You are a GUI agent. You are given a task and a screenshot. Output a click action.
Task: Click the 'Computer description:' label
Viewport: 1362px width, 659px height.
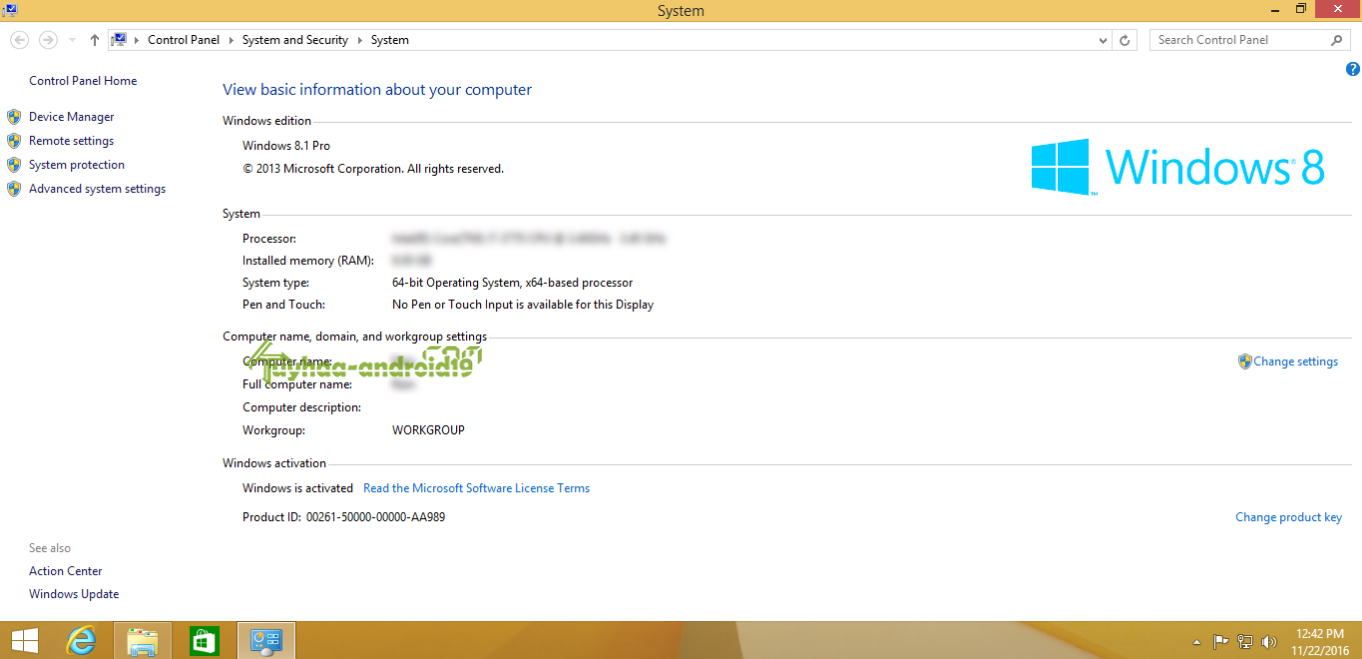coord(301,407)
